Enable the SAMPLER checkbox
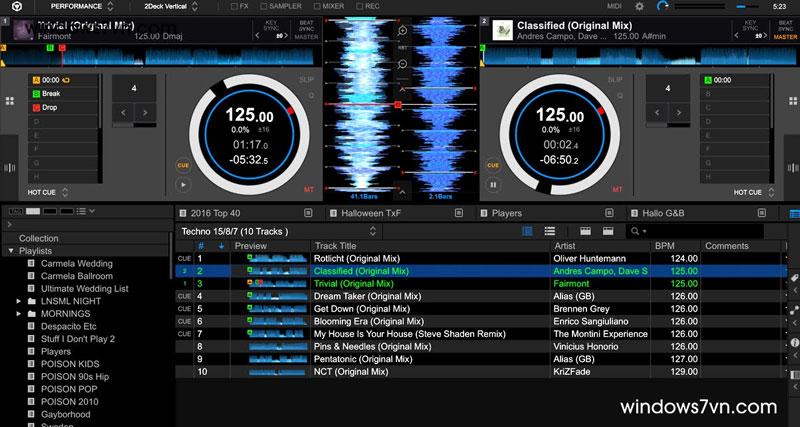The width and height of the screenshot is (800, 427). point(264,7)
